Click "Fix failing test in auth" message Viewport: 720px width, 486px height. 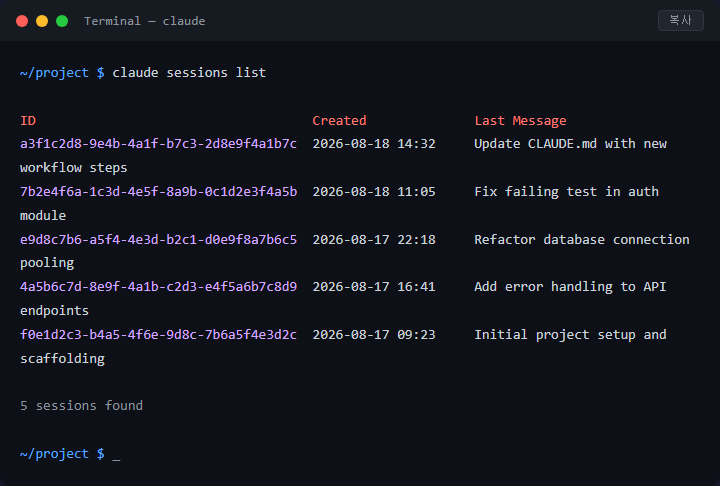pyautogui.click(x=567, y=192)
